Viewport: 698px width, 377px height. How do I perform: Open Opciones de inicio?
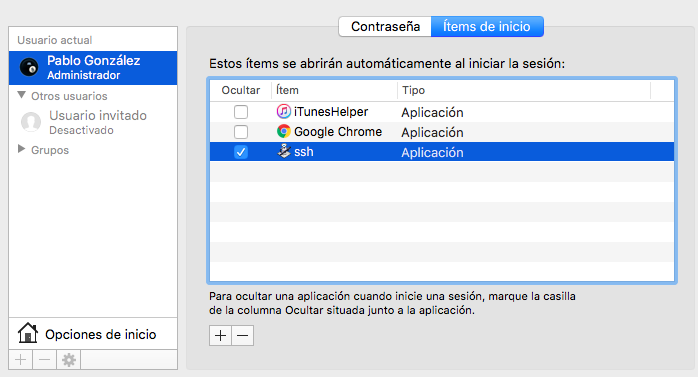point(93,334)
